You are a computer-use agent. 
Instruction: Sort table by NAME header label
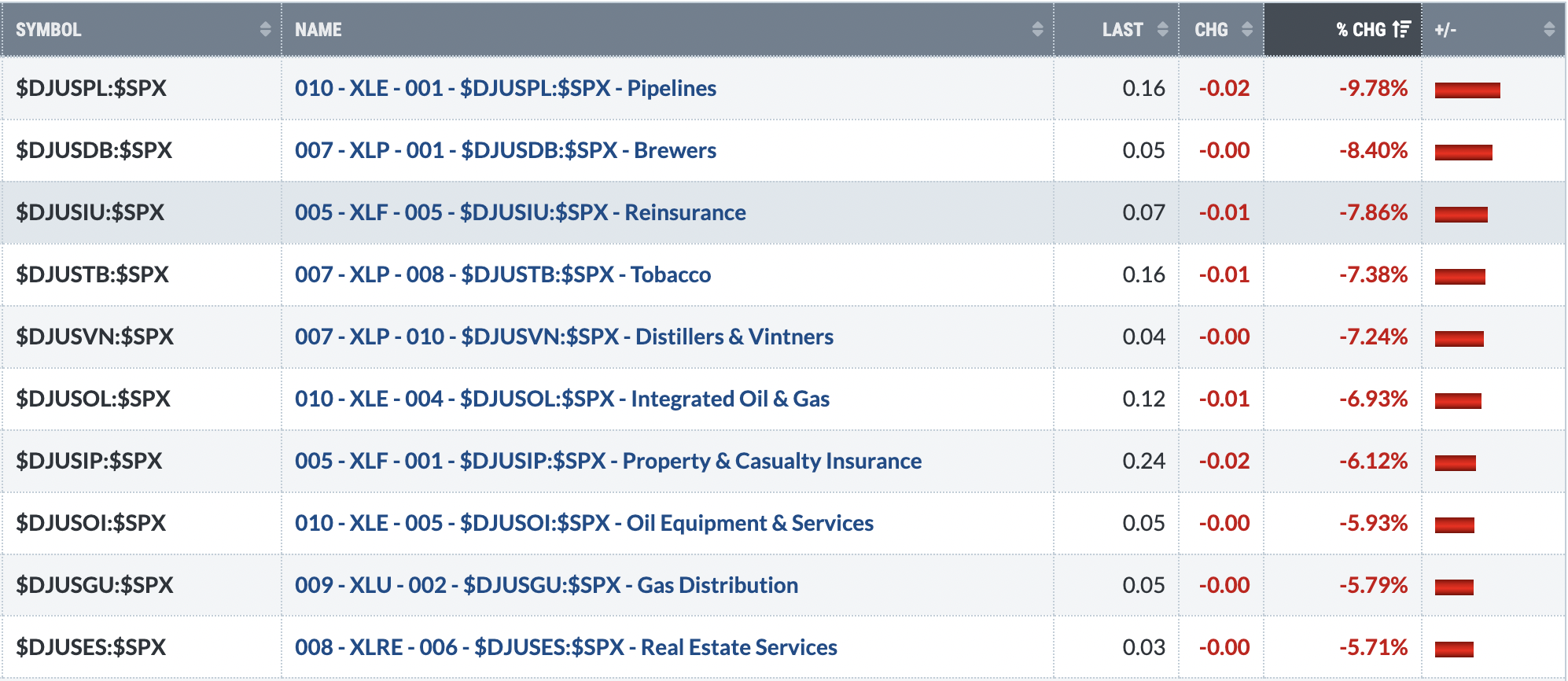[318, 30]
